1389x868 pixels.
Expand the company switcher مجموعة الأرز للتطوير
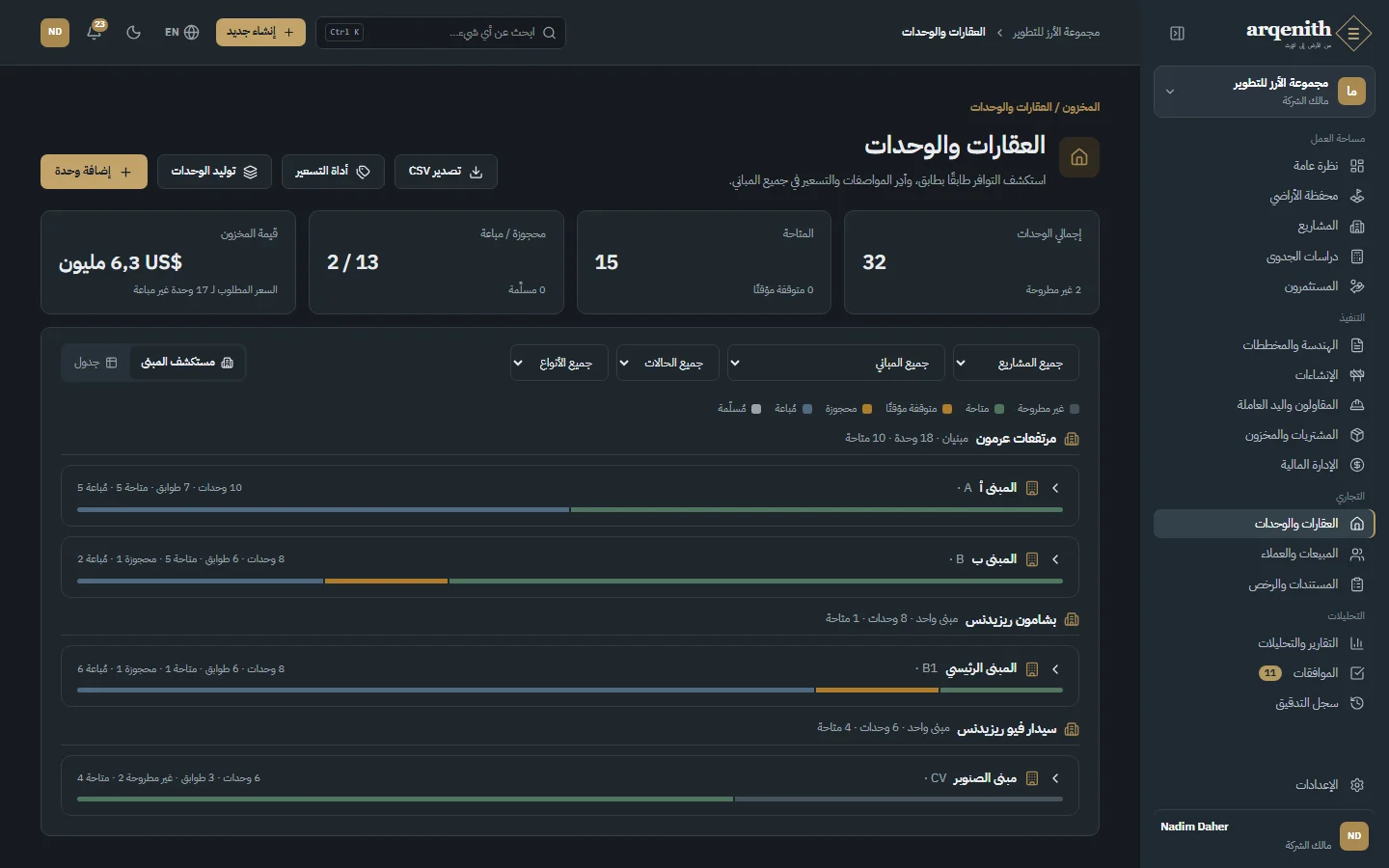pos(1265,92)
